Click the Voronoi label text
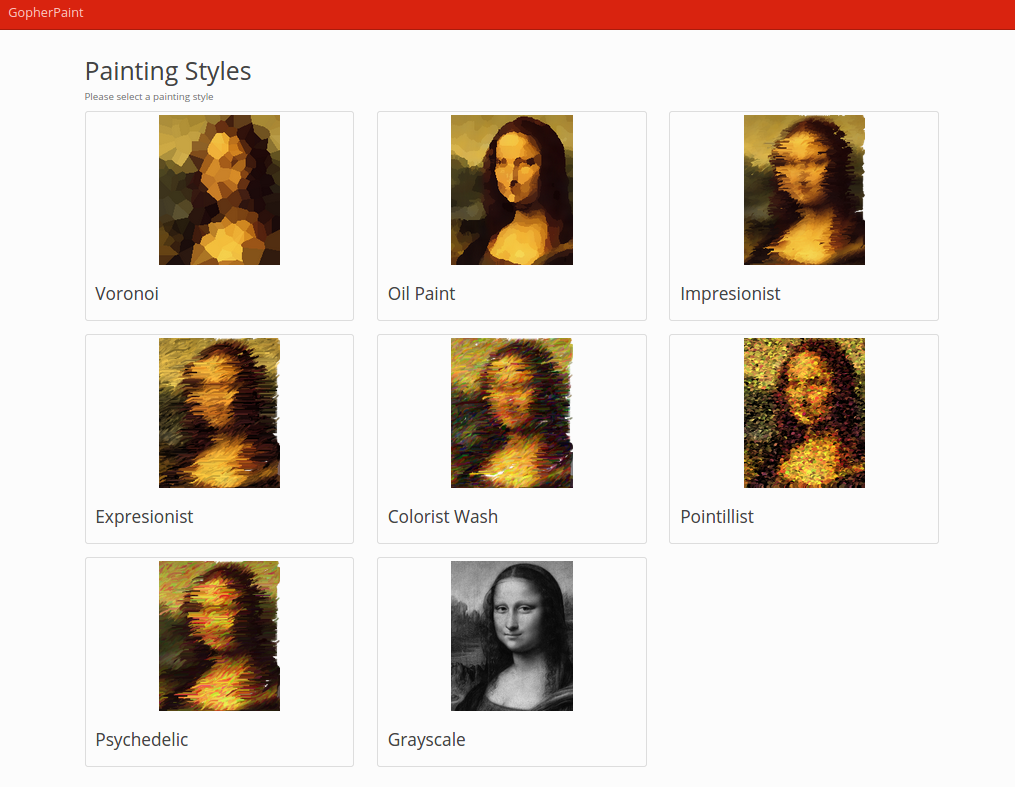The width and height of the screenshot is (1015, 787). click(x=127, y=294)
